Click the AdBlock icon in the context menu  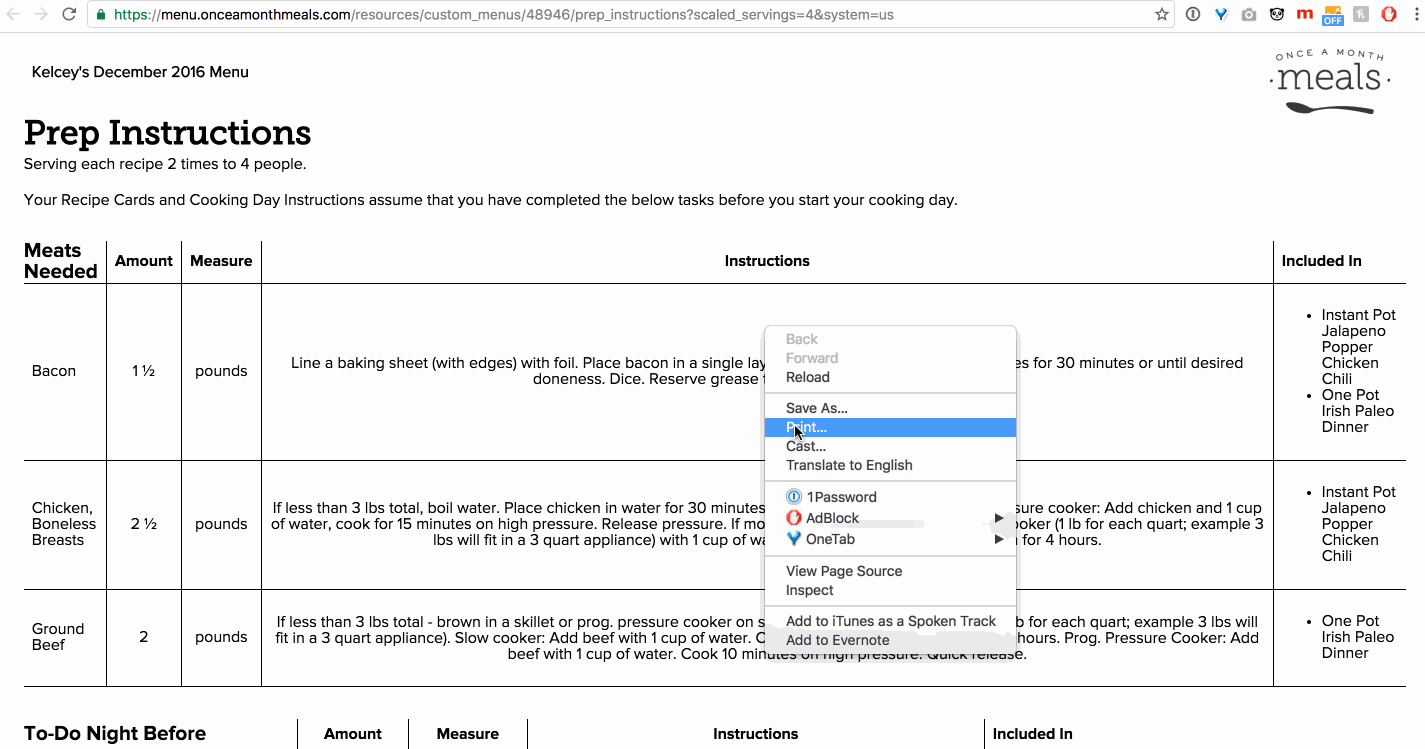[x=794, y=518]
